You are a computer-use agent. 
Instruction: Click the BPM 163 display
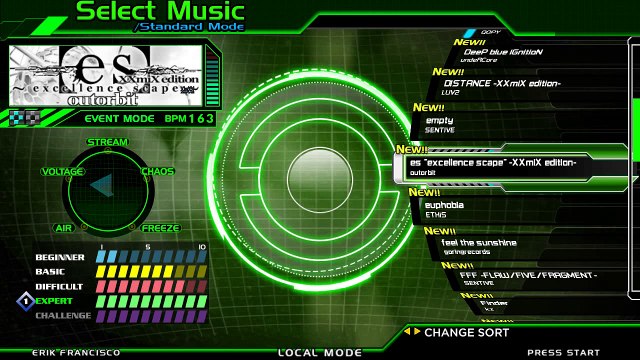coord(189,119)
